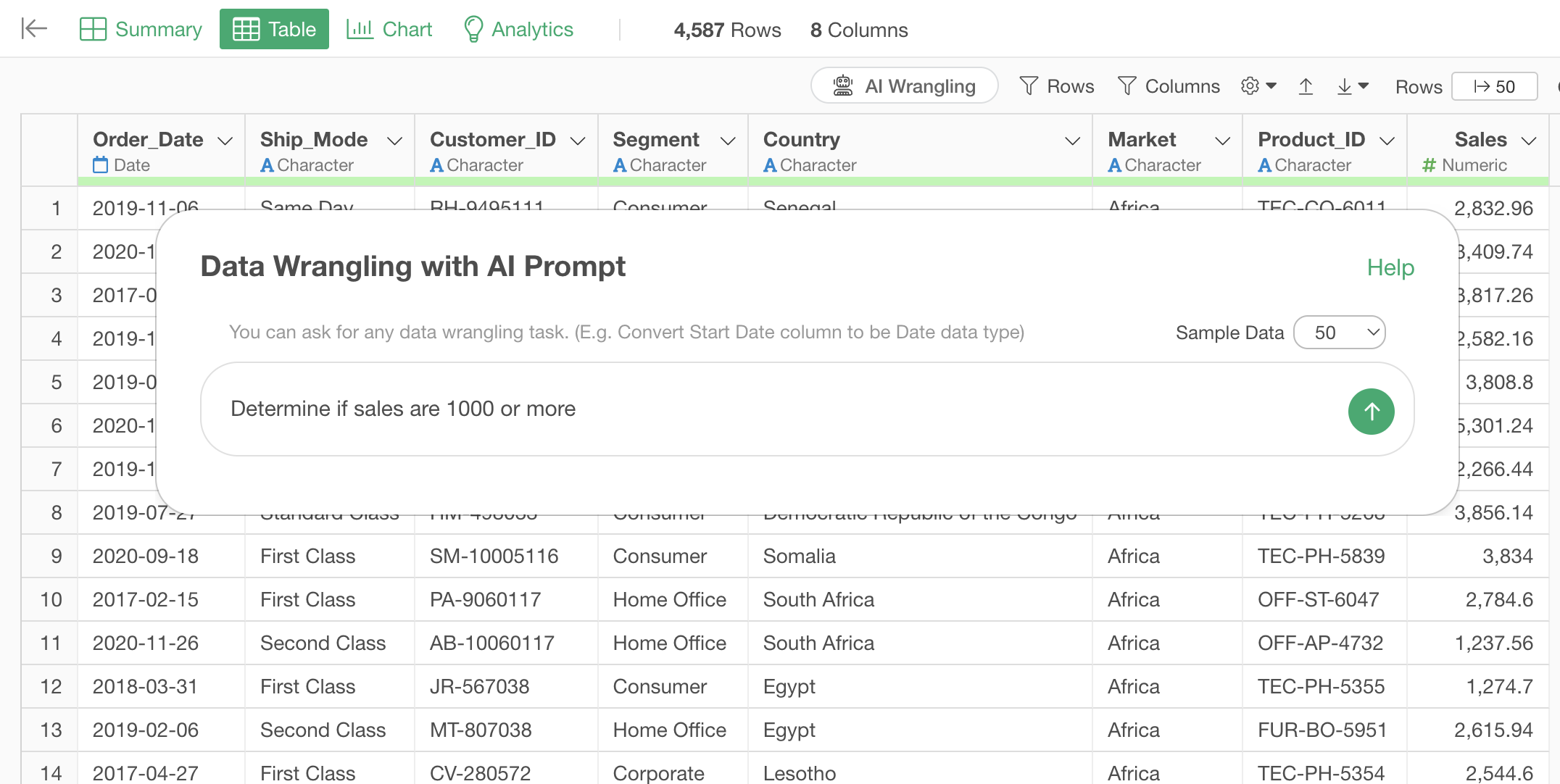The height and width of the screenshot is (784, 1560).
Task: Submit the AI prompt with green arrow
Action: point(1371,412)
